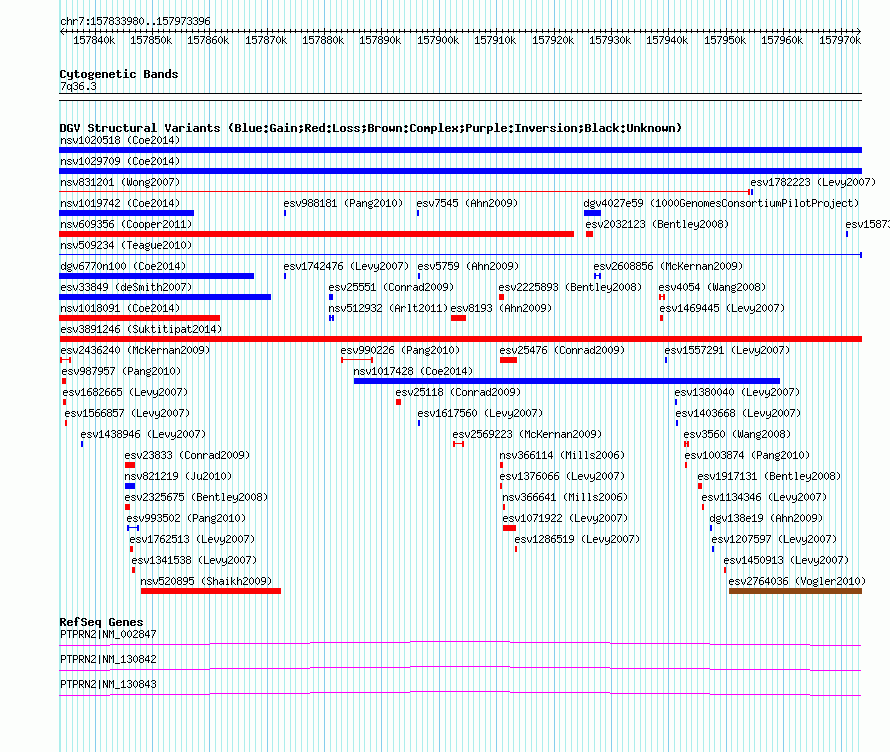The image size is (890, 752).
Task: Click the nsv366641 (Mills2006) label
Action: point(565,497)
